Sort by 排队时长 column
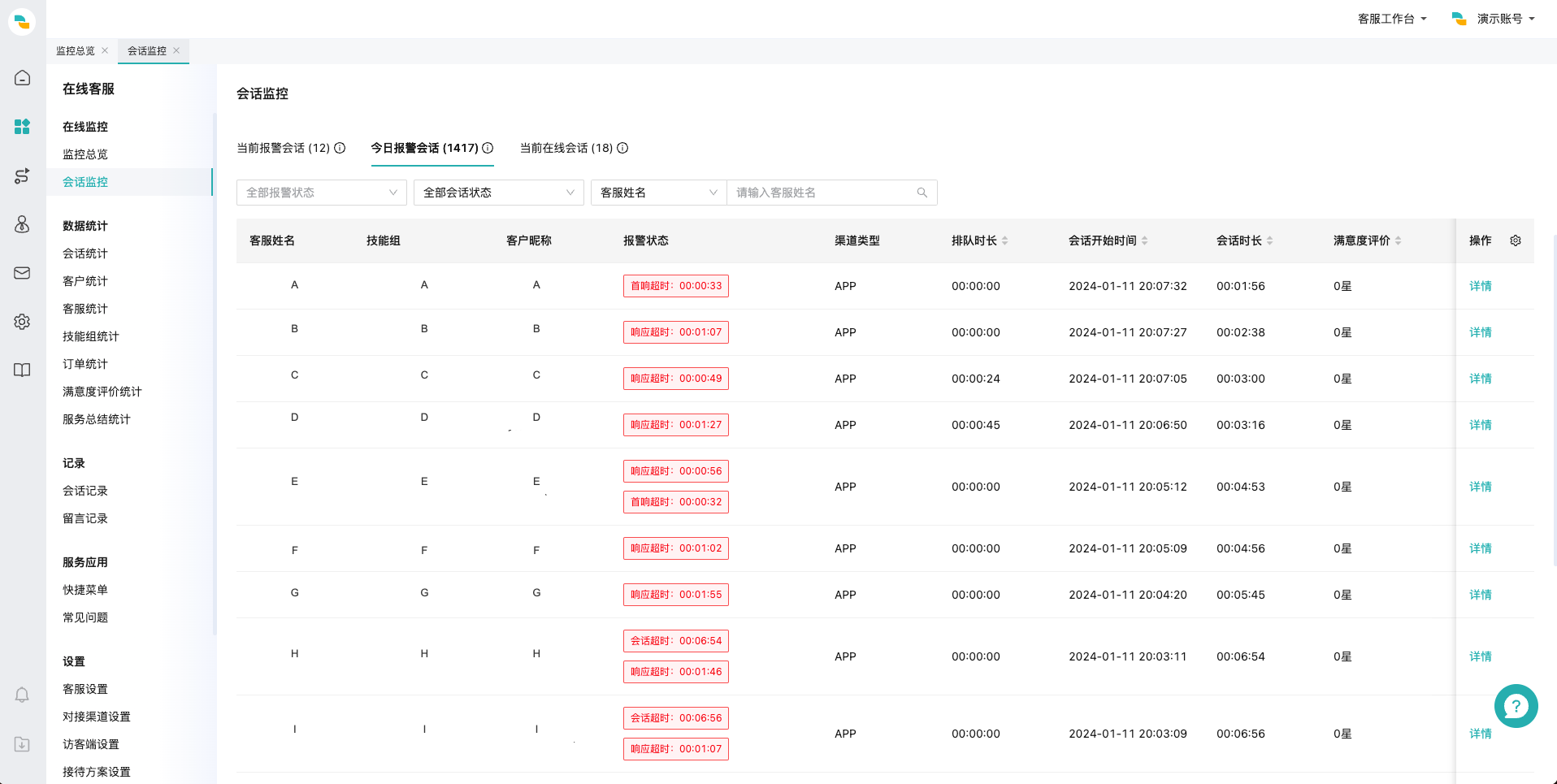 coord(1005,240)
